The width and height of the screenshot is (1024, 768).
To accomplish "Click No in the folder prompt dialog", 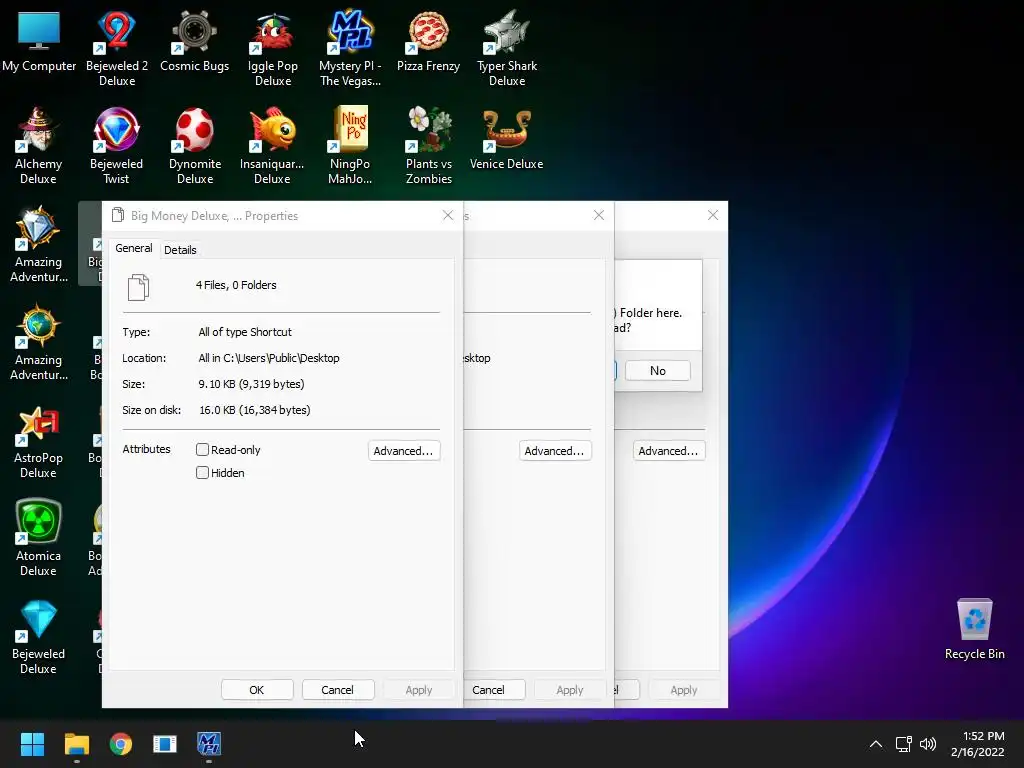I will pyautogui.click(x=658, y=370).
